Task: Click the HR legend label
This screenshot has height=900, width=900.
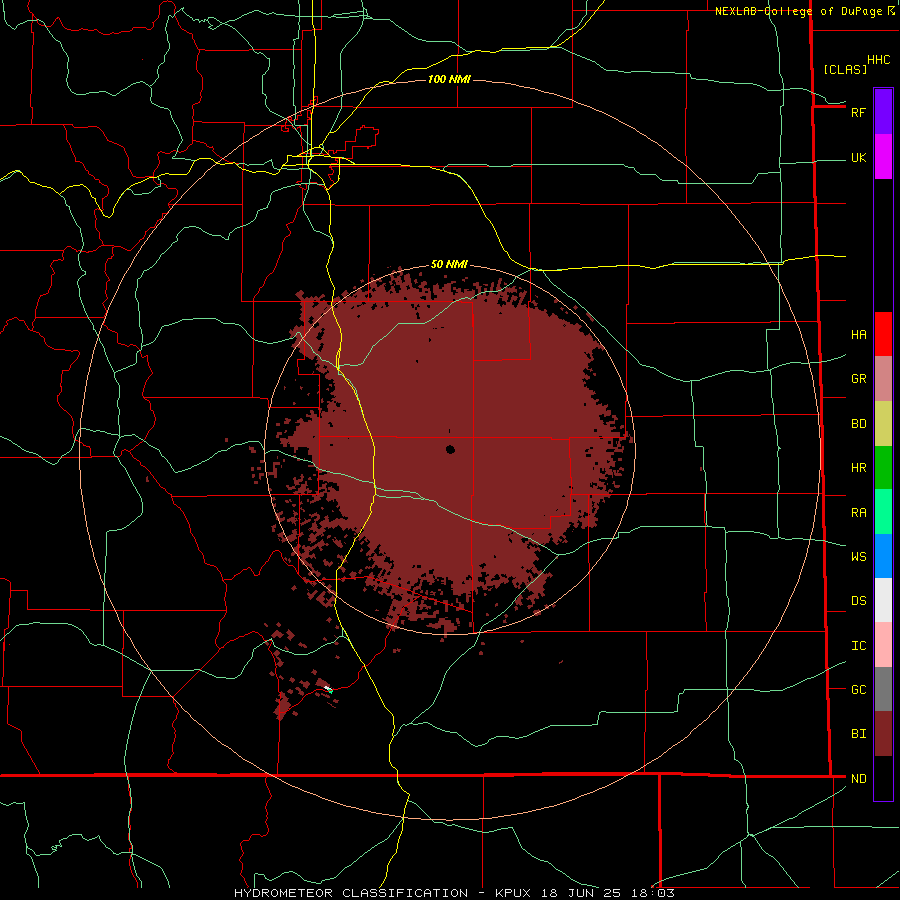Action: pyautogui.click(x=859, y=468)
